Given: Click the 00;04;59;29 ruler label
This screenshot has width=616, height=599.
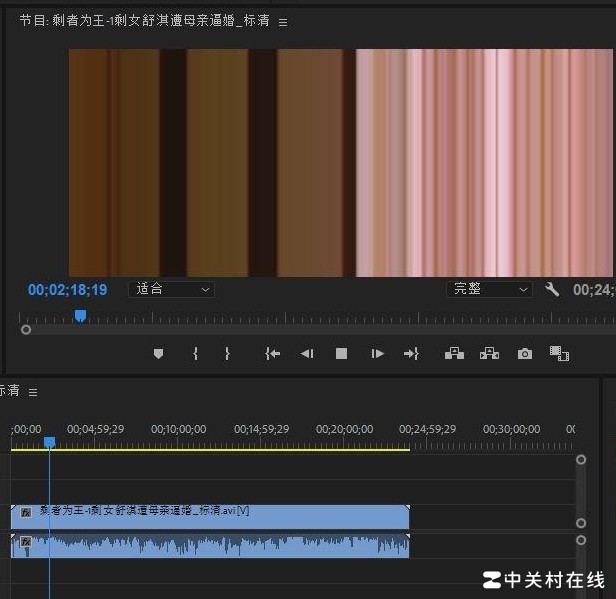Looking at the screenshot, I should point(95,429).
